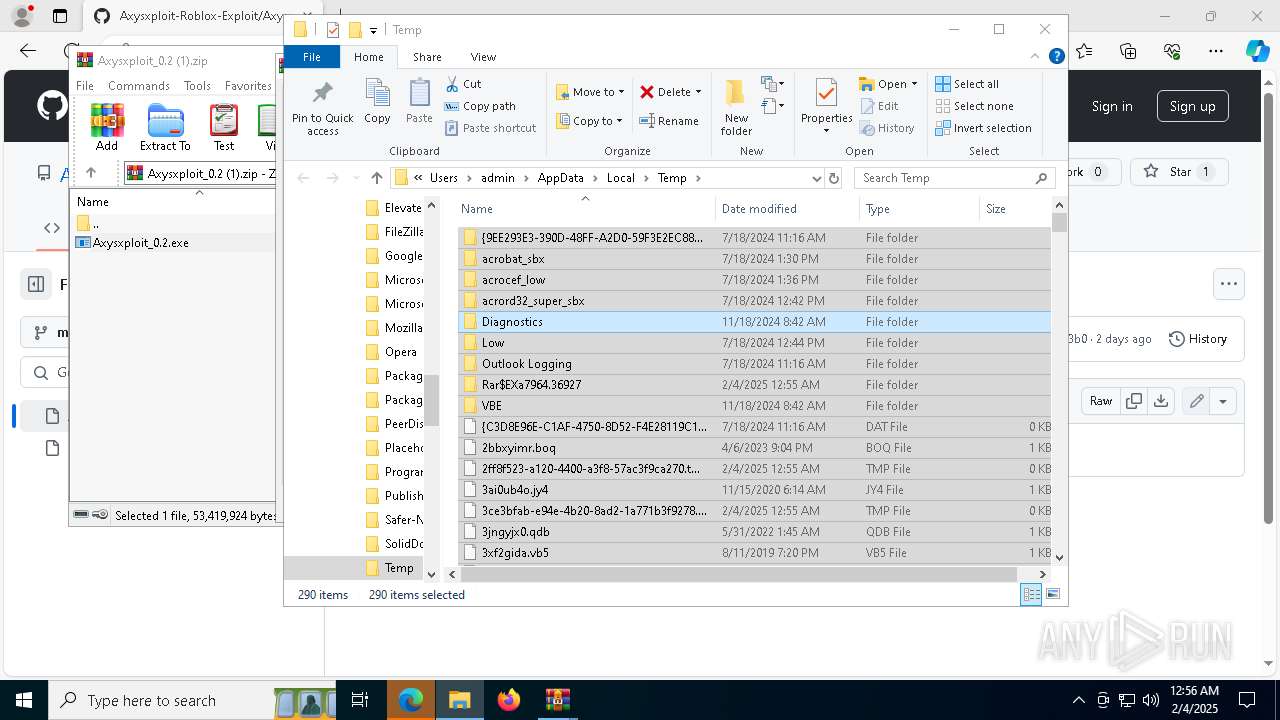Open Firefox from the taskbar
The image size is (1280, 720).
point(509,700)
